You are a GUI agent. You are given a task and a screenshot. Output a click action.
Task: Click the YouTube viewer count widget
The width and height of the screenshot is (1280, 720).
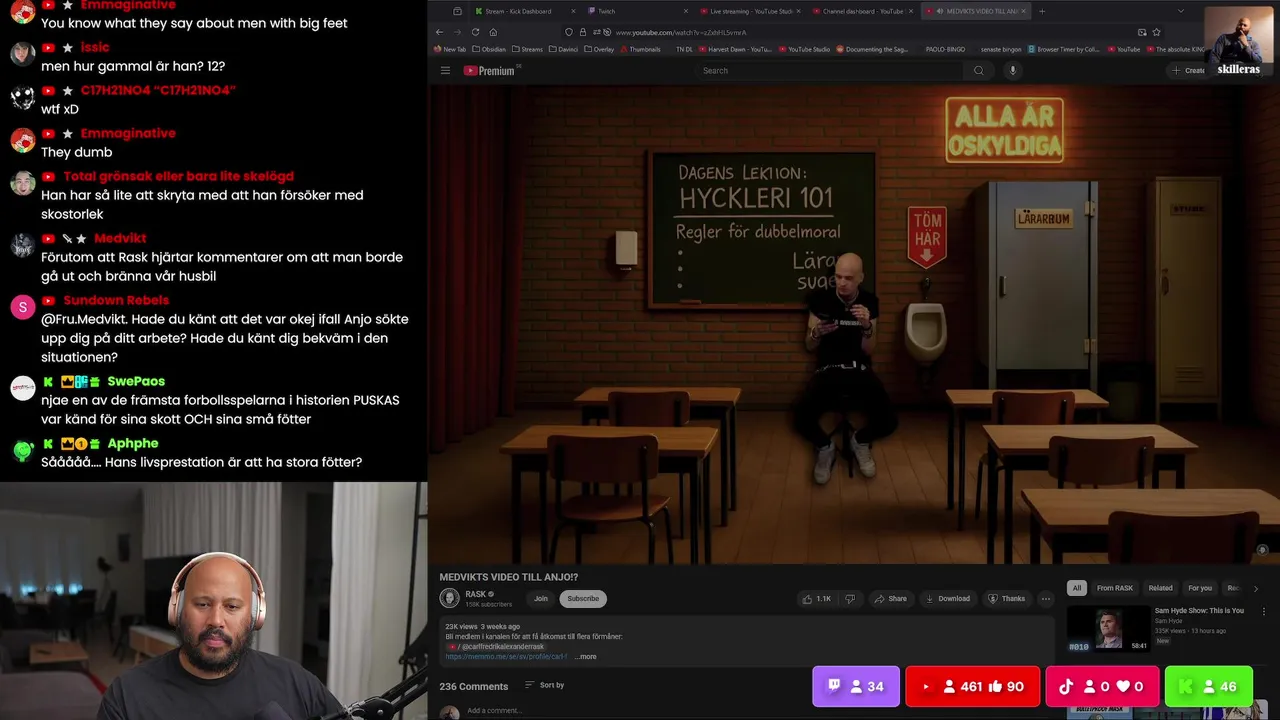click(x=972, y=686)
